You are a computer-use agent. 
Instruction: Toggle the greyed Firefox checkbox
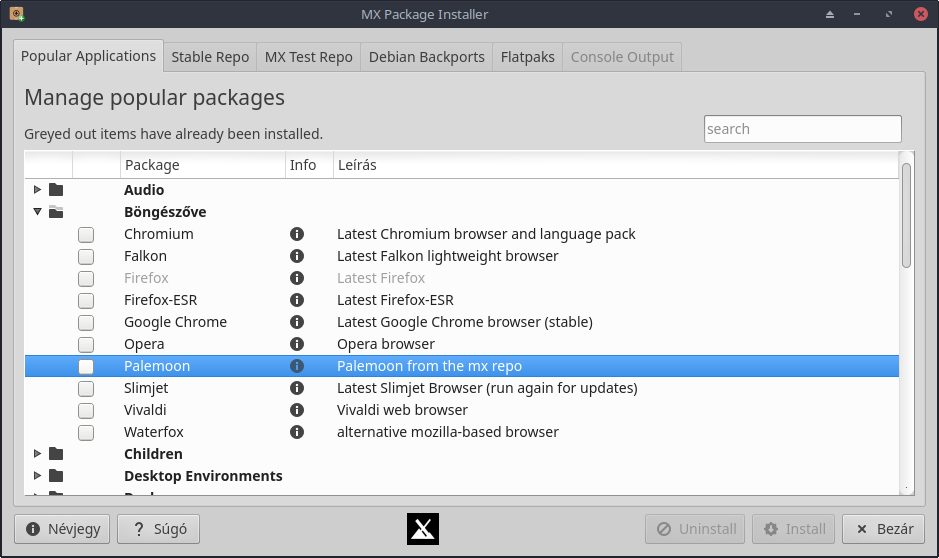tap(86, 279)
